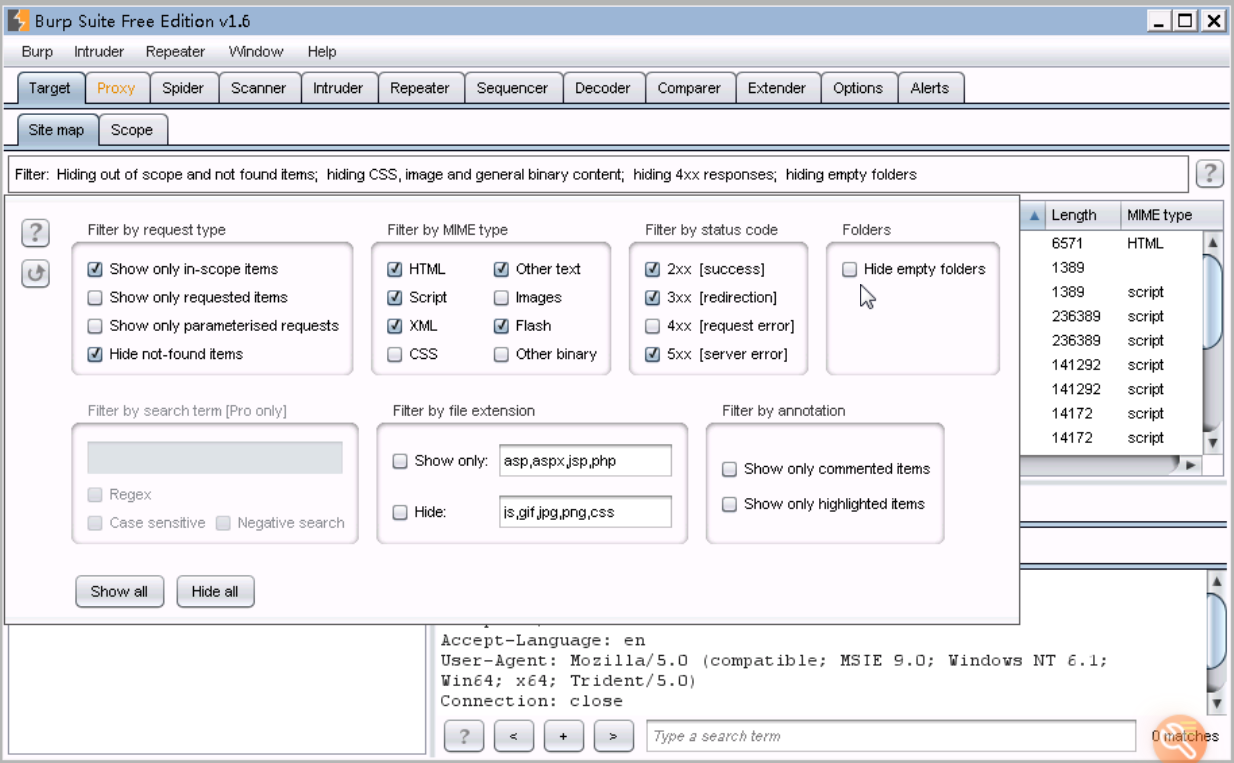This screenshot has width=1234, height=763.
Task: Switch to the Proxy tab
Action: pyautogui.click(x=116, y=88)
